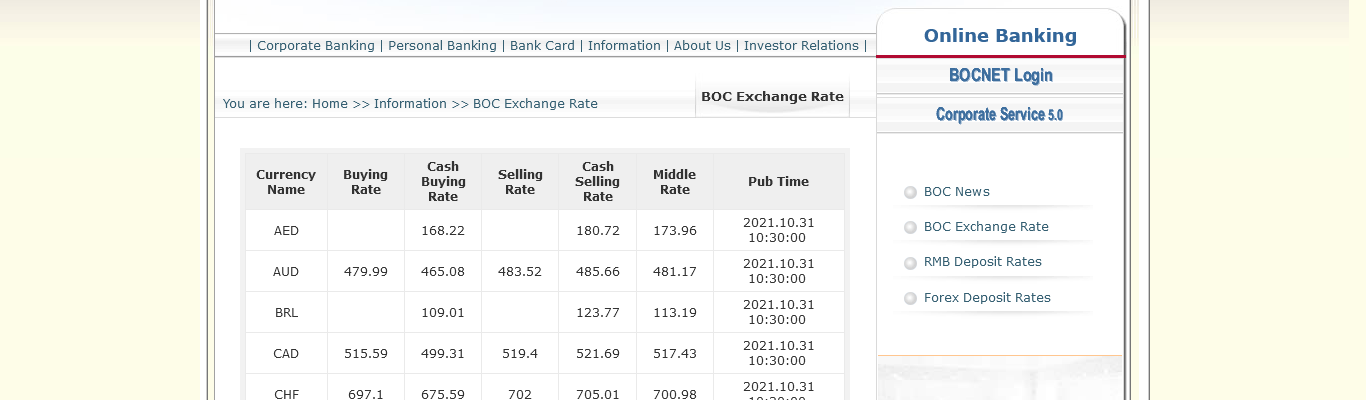
Task: Open Corporate Banking menu
Action: (316, 46)
